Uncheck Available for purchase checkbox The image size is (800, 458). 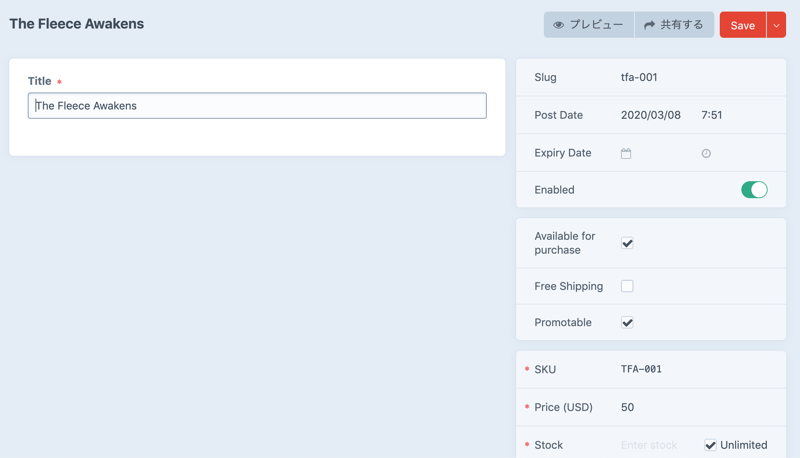tap(627, 243)
